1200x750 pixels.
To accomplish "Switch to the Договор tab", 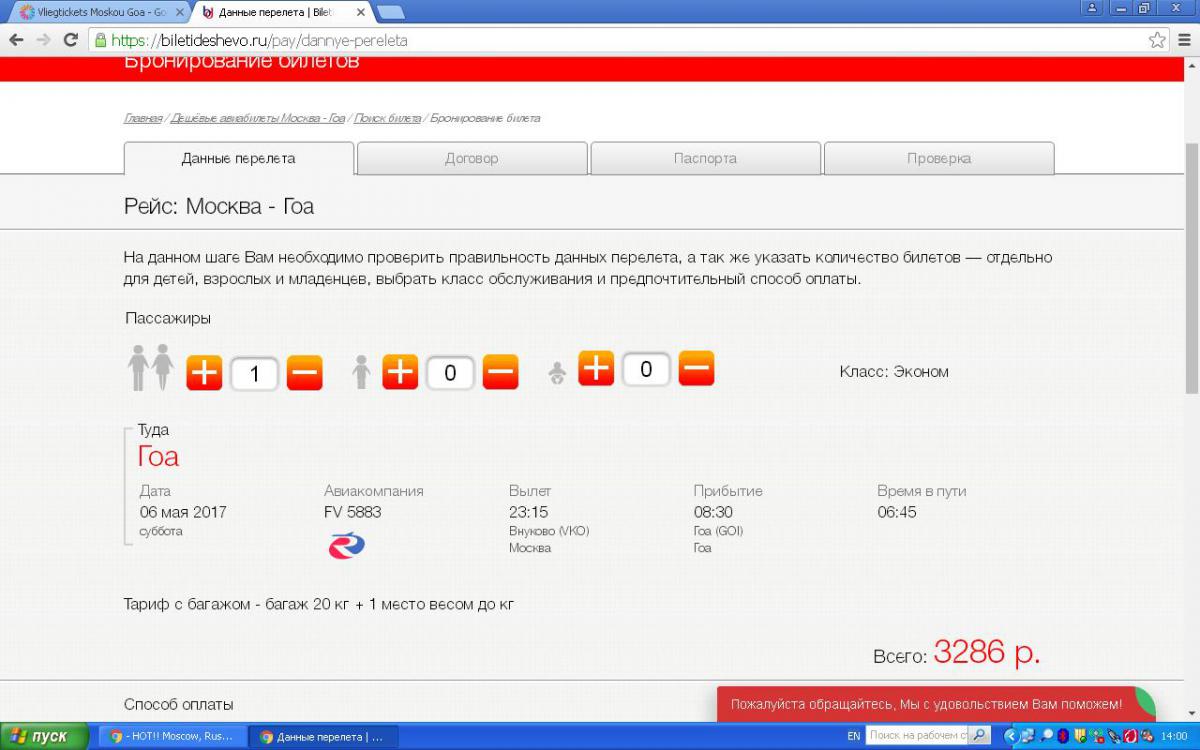I will [471, 158].
